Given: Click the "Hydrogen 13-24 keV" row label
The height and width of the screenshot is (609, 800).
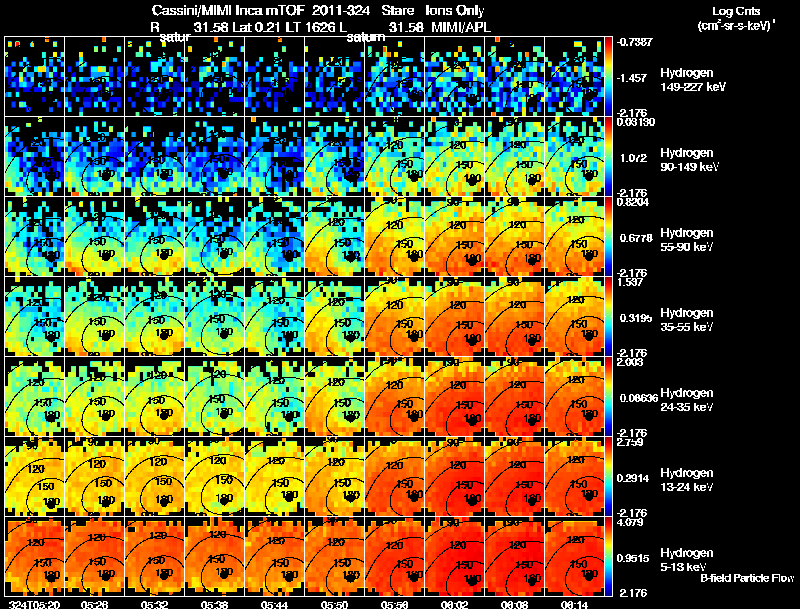Looking at the screenshot, I should [x=687, y=480].
